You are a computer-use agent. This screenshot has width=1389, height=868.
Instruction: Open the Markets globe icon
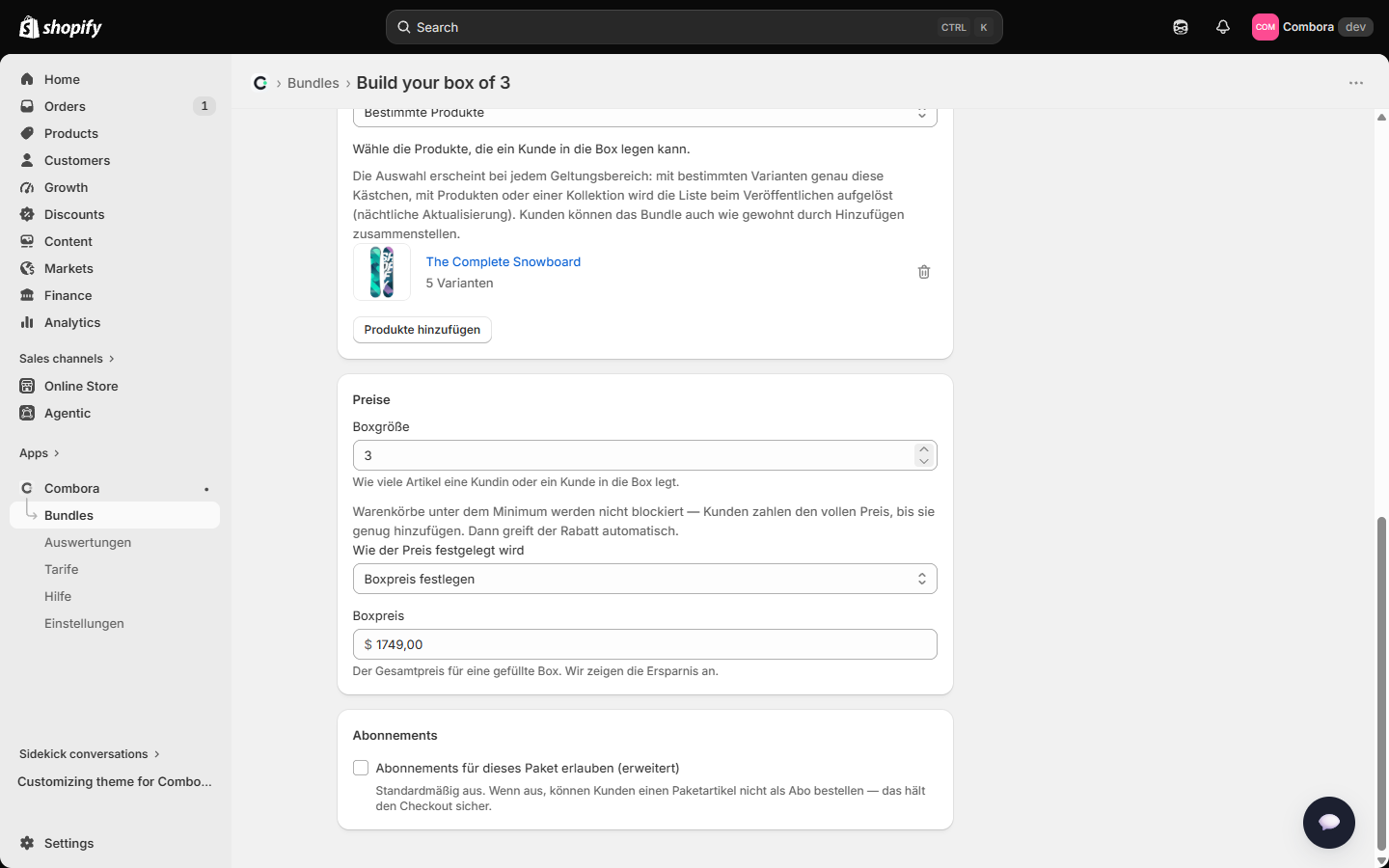pyautogui.click(x=27, y=268)
